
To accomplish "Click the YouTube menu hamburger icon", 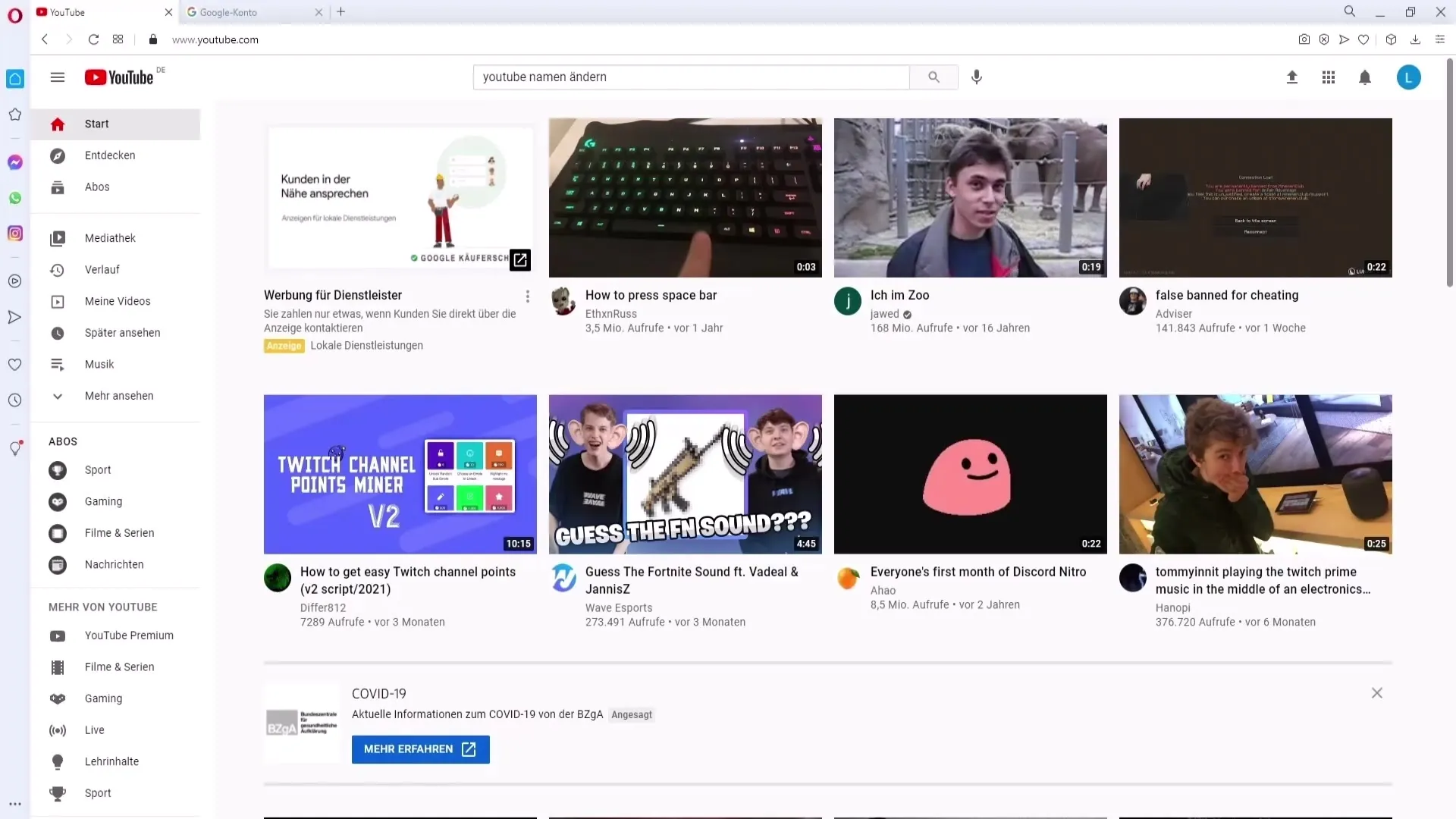I will click(x=57, y=77).
